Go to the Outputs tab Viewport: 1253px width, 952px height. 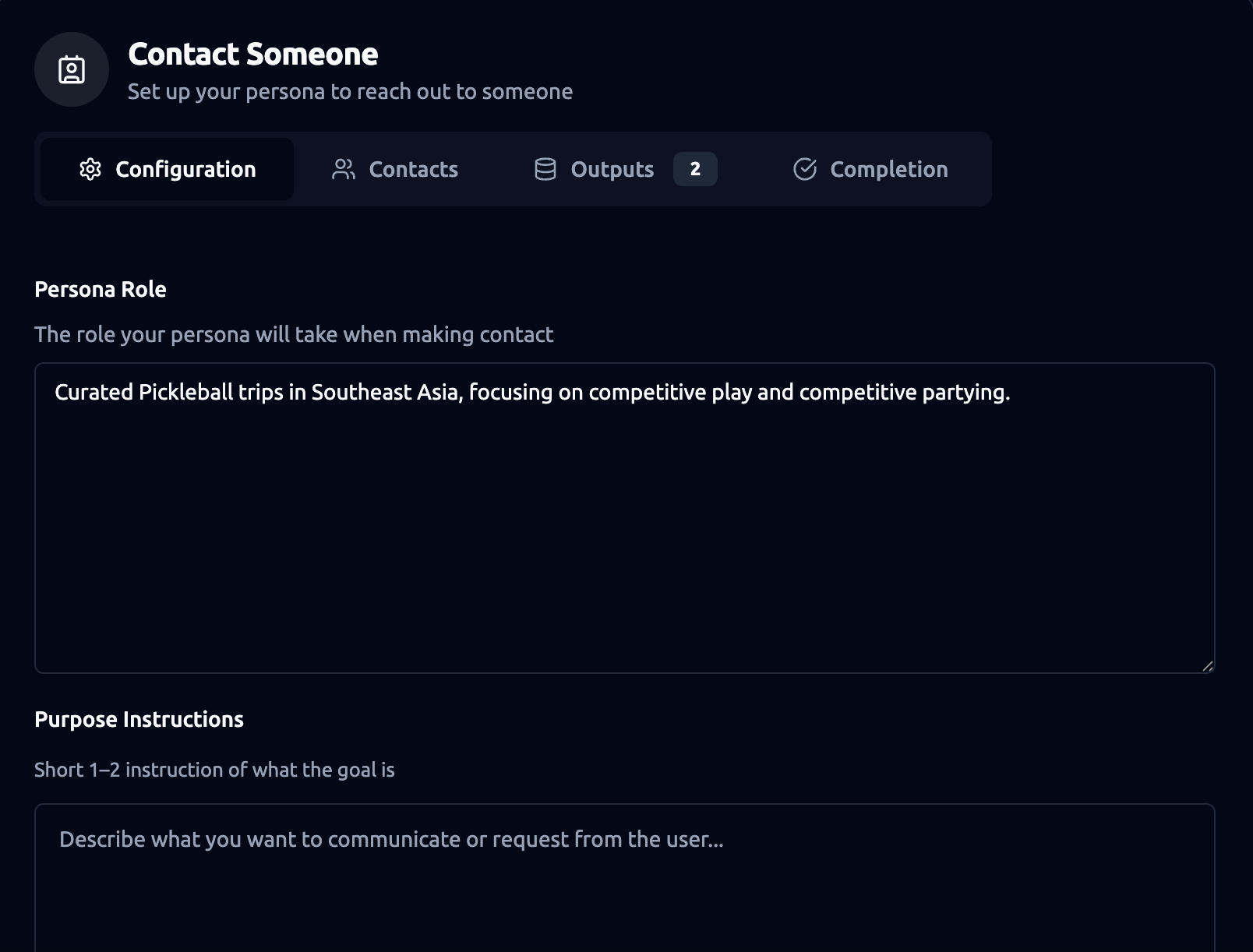point(612,169)
